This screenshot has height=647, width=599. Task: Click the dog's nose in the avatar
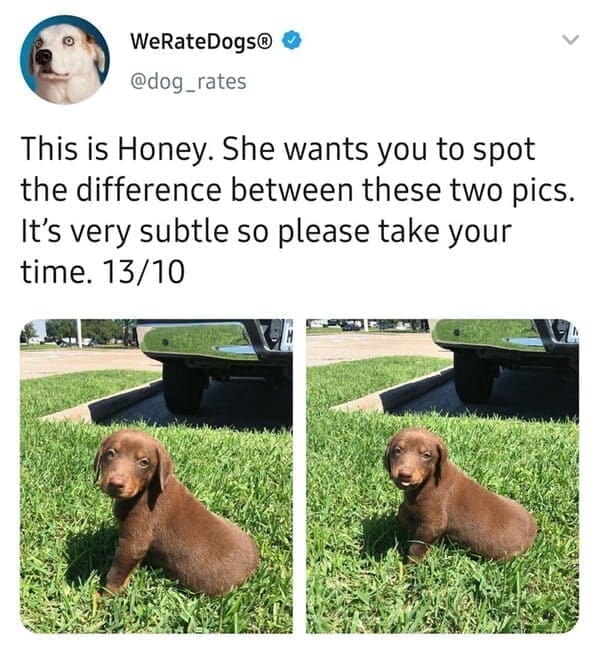43,57
